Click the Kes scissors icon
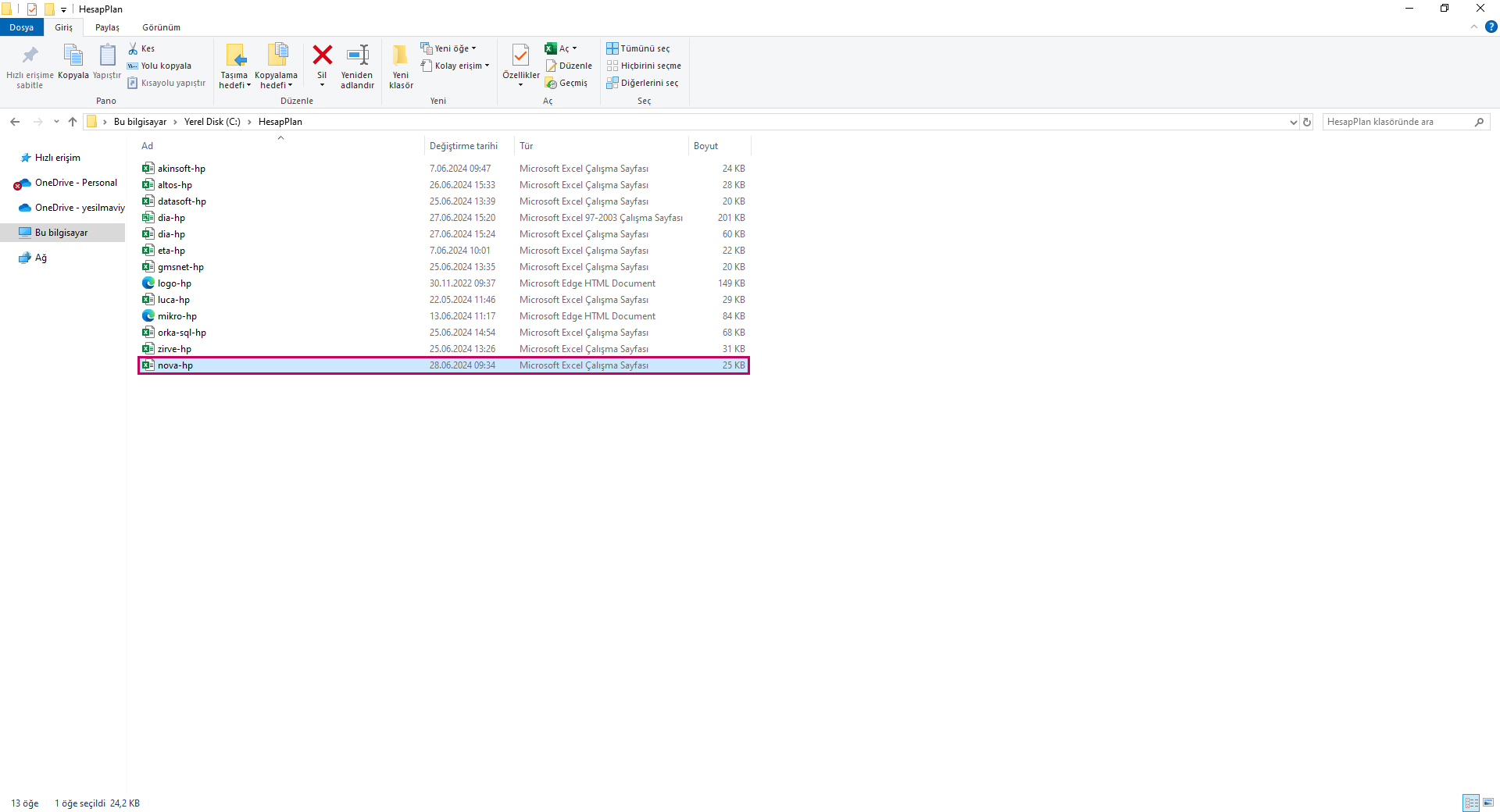1500x812 pixels. 133,48
